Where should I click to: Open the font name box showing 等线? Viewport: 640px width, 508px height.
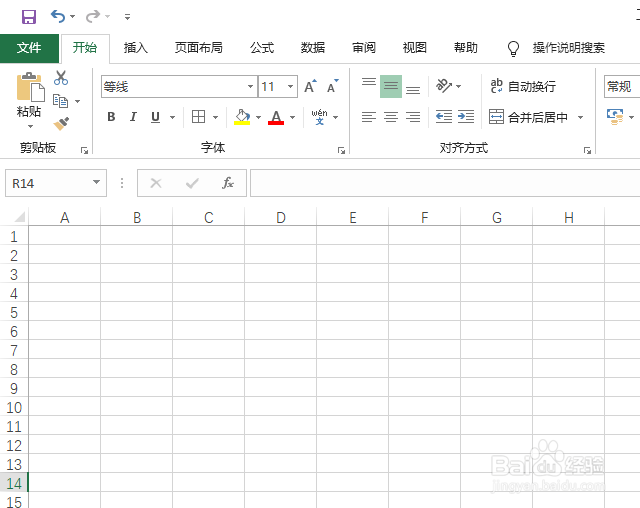click(179, 87)
